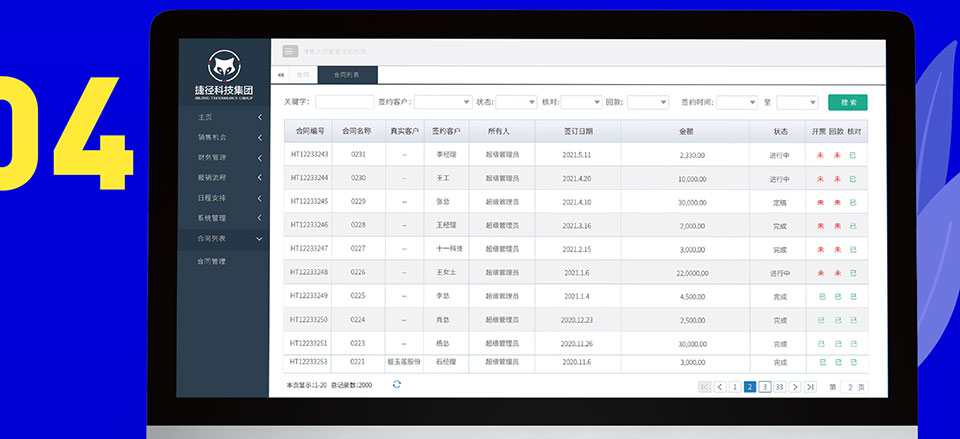Click the double-left arrow beside the tabs

(281, 75)
